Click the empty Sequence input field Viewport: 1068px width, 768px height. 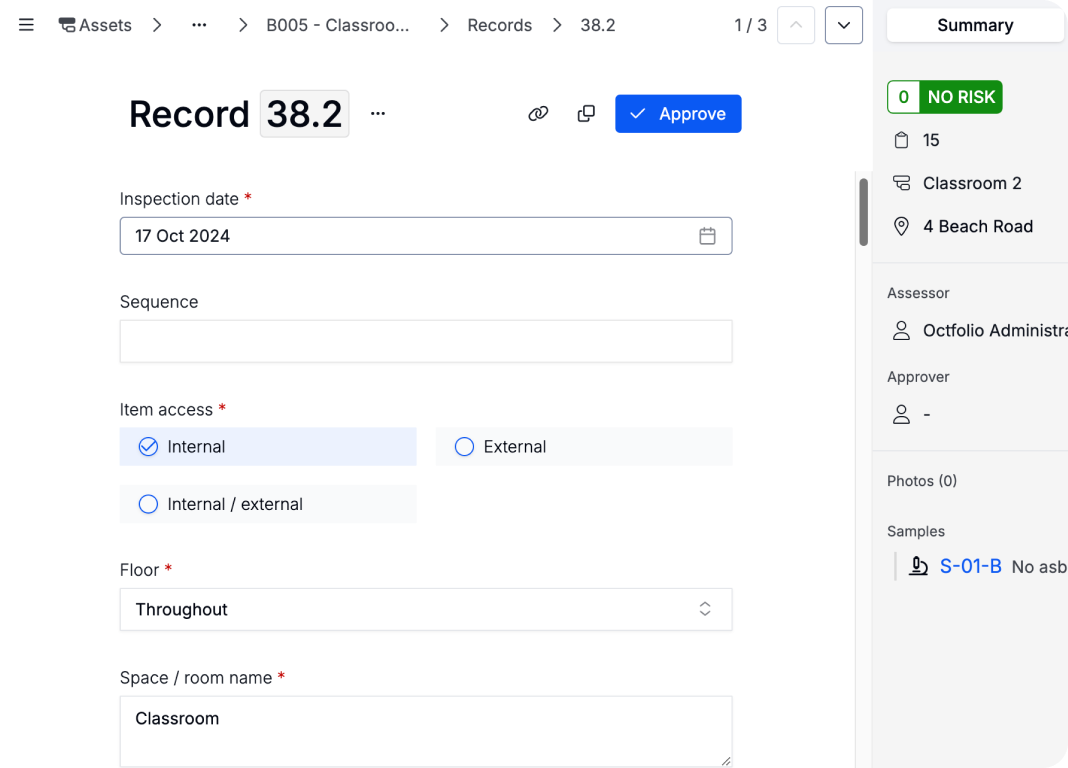tap(426, 341)
